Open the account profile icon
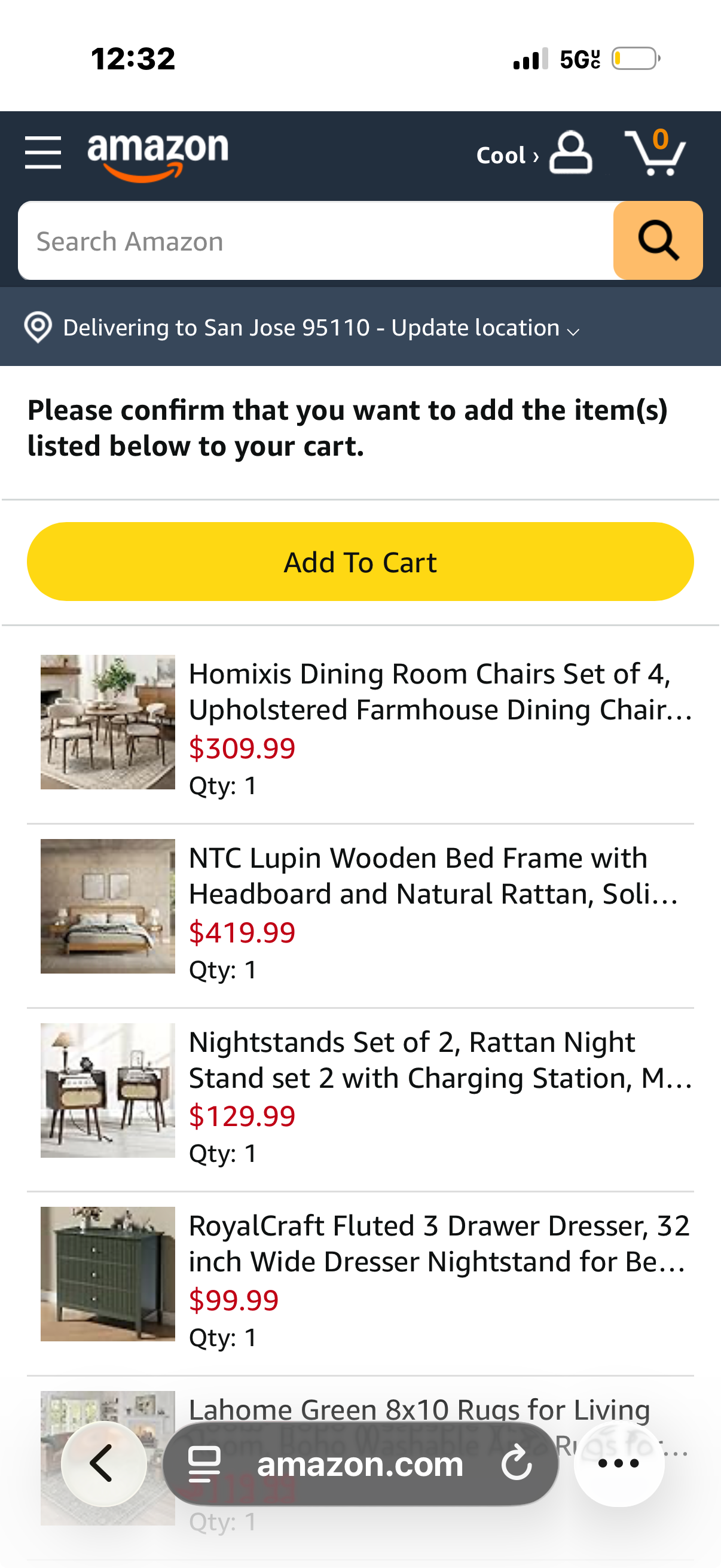 pos(570,152)
